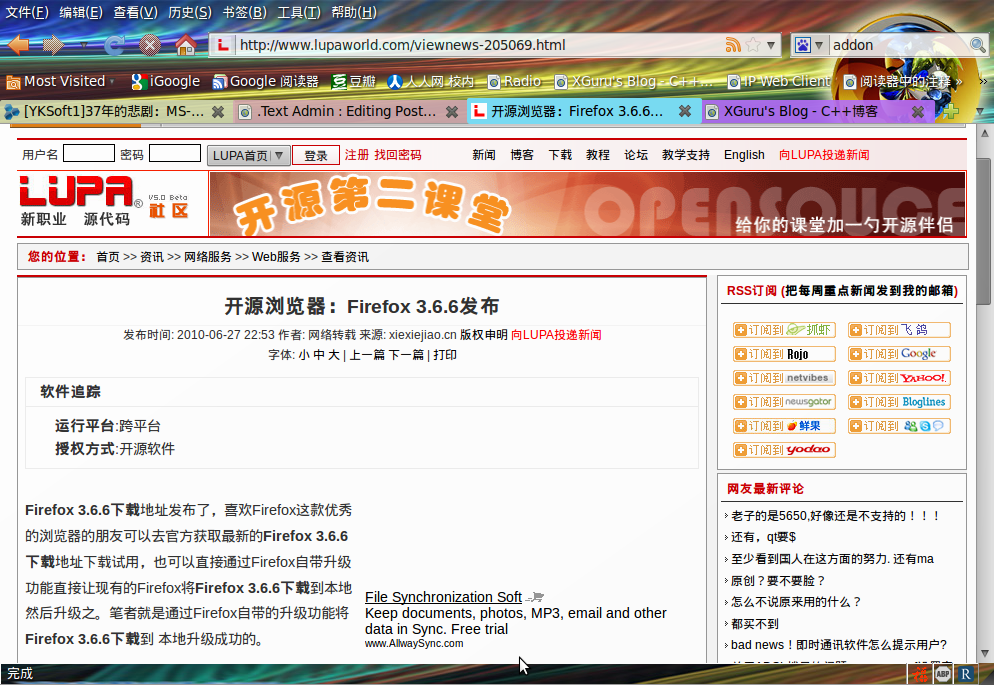The width and height of the screenshot is (994, 685).
Task: Click the 密码 input field
Action: 175,154
